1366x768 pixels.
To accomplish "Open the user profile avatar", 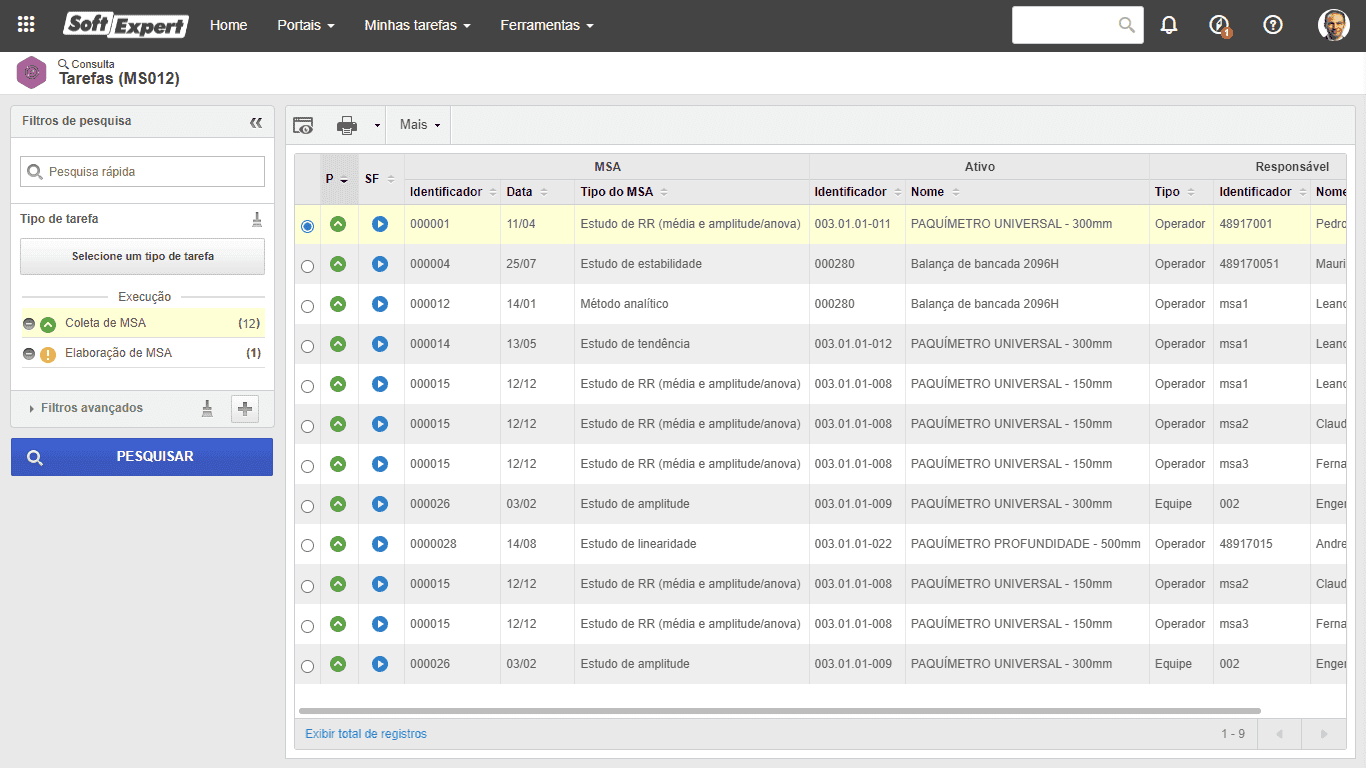I will [x=1334, y=25].
